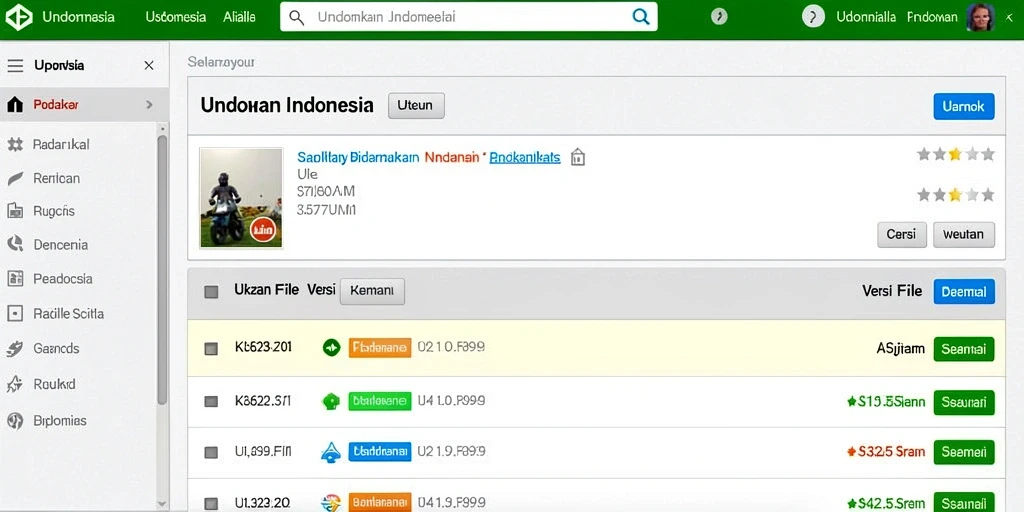Click the Cersi button
This screenshot has width=1024, height=512.
coord(901,234)
